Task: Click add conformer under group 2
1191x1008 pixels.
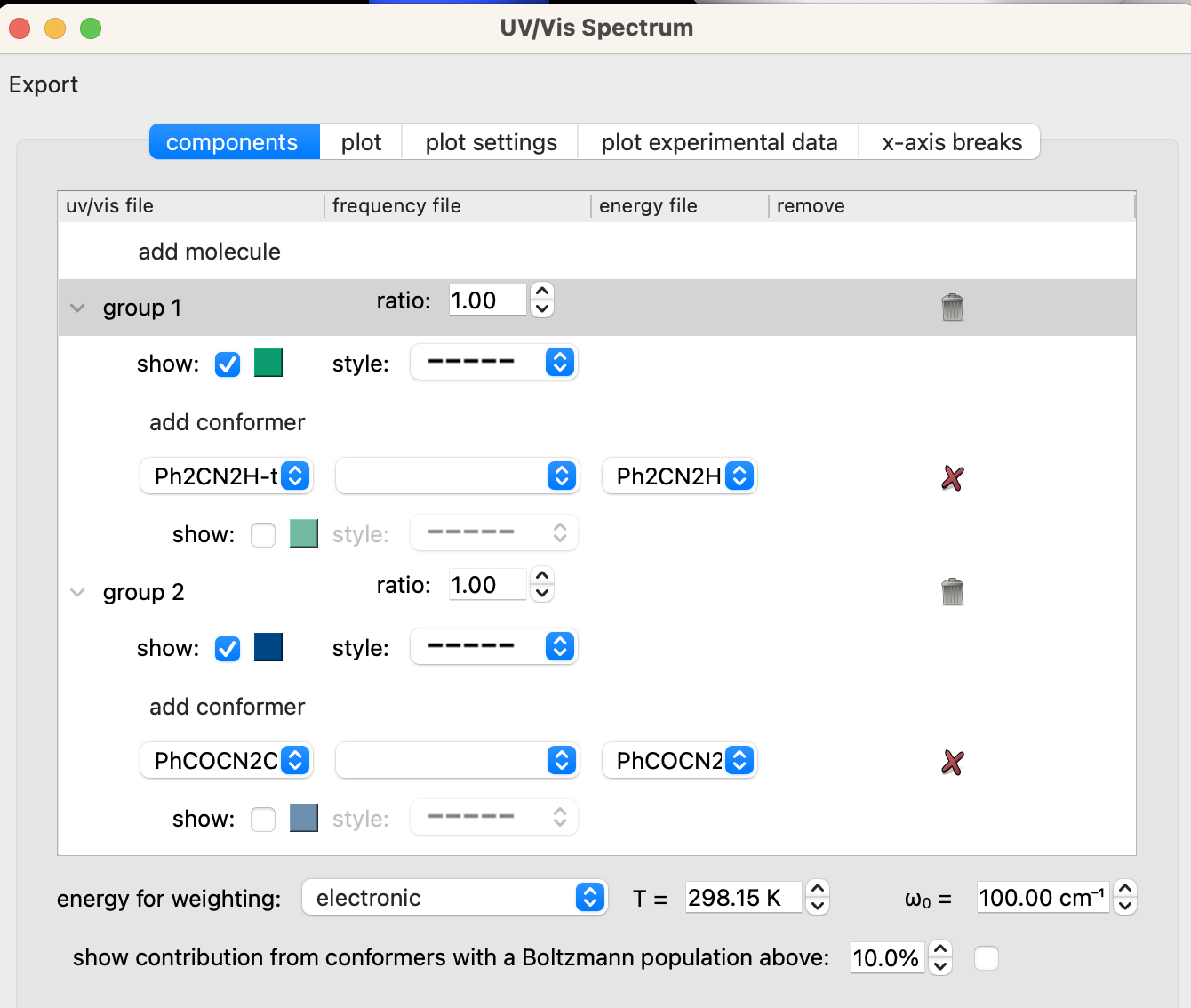Action: tap(228, 707)
